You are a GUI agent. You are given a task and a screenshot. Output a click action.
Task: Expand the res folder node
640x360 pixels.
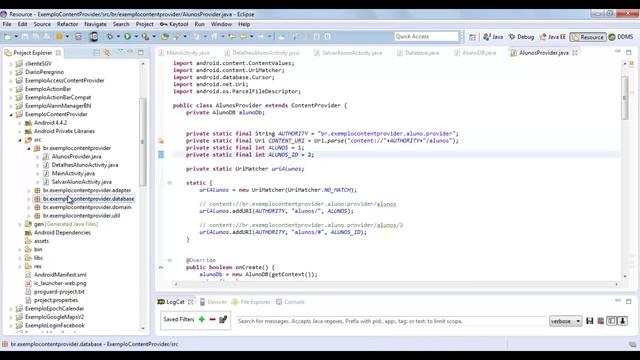click(20, 267)
